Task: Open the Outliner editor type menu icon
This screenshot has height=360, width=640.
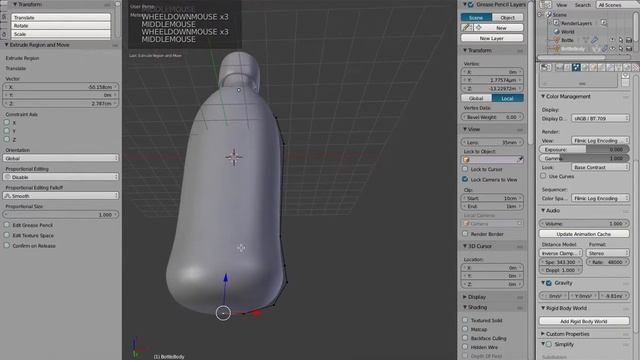Action: click(x=545, y=4)
